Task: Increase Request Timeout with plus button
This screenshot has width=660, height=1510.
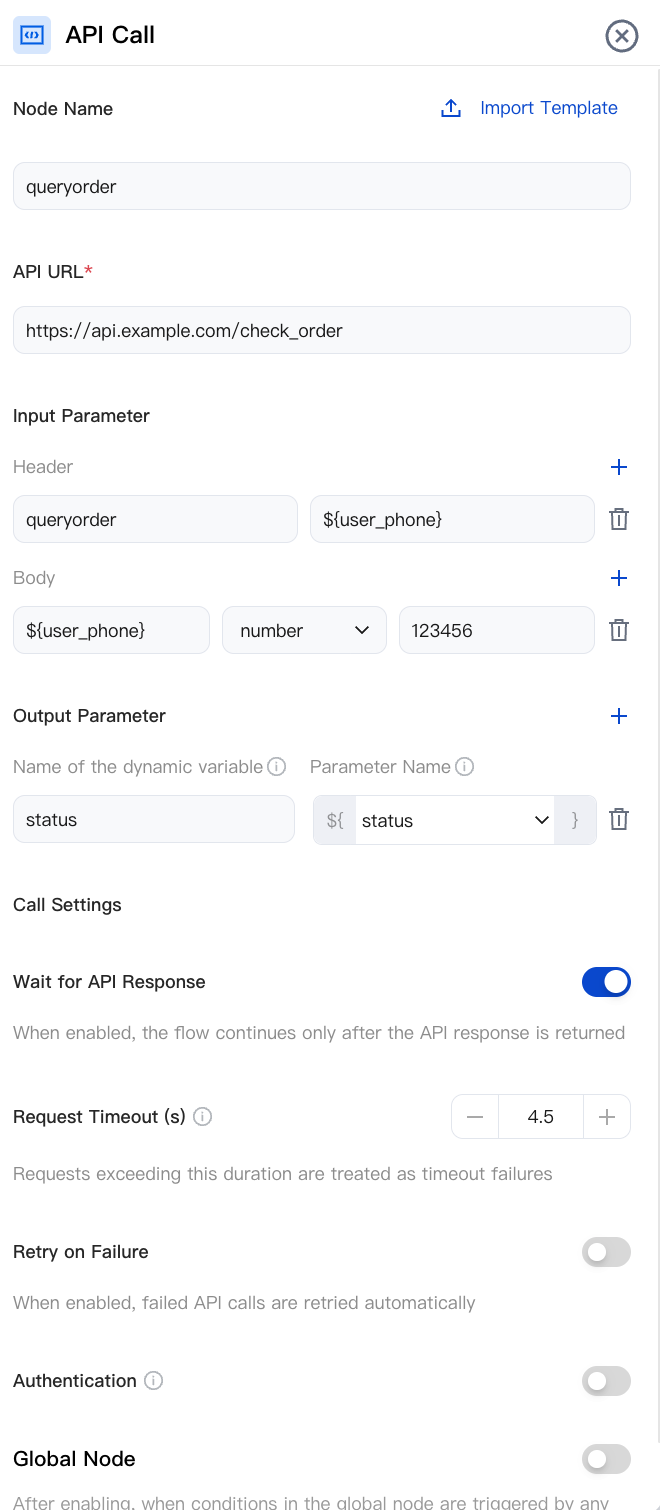Action: pos(606,1117)
